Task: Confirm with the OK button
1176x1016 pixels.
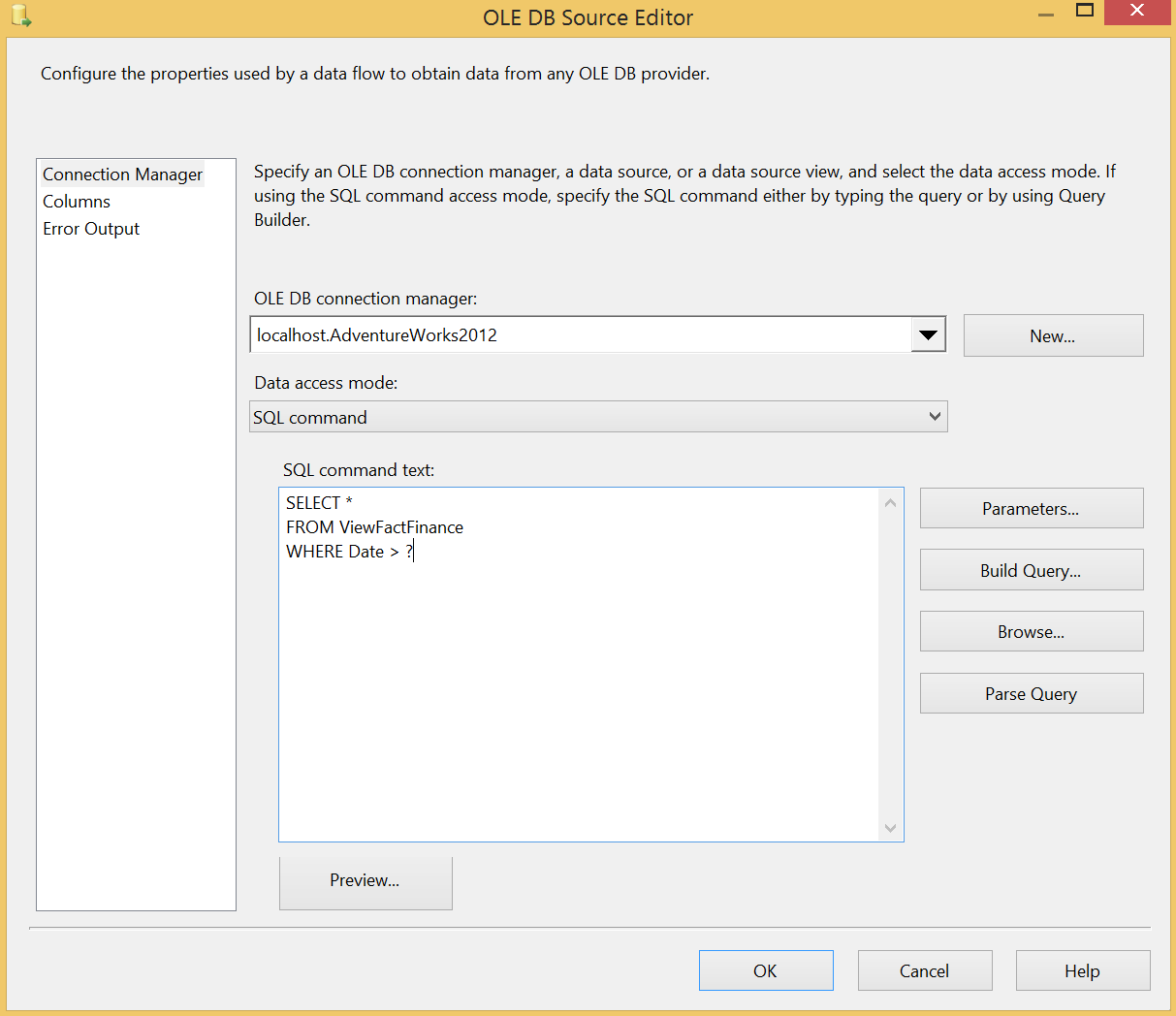Action: [765, 970]
